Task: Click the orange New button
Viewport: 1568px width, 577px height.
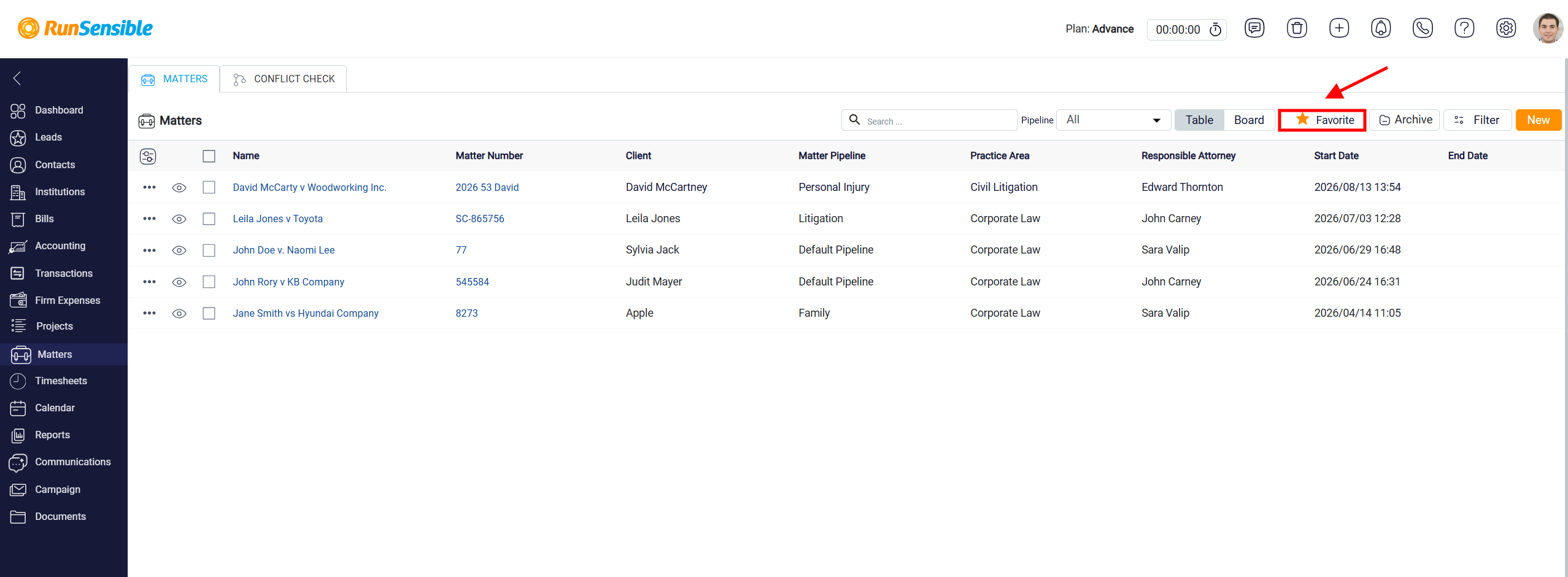Action: [1538, 120]
